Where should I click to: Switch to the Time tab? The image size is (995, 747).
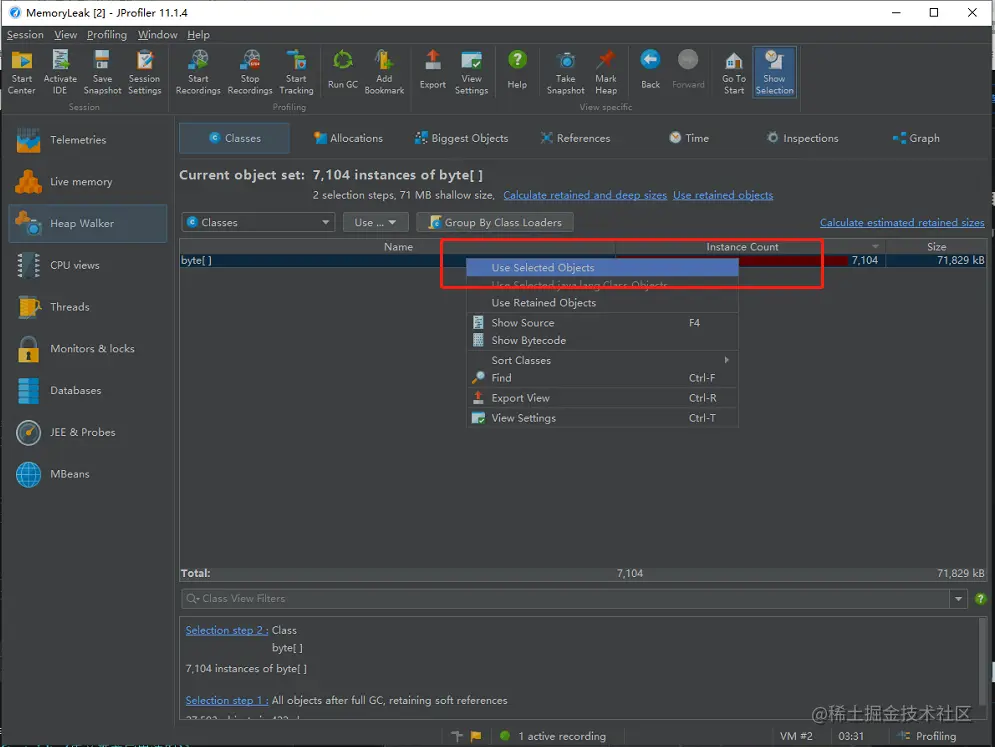click(689, 138)
